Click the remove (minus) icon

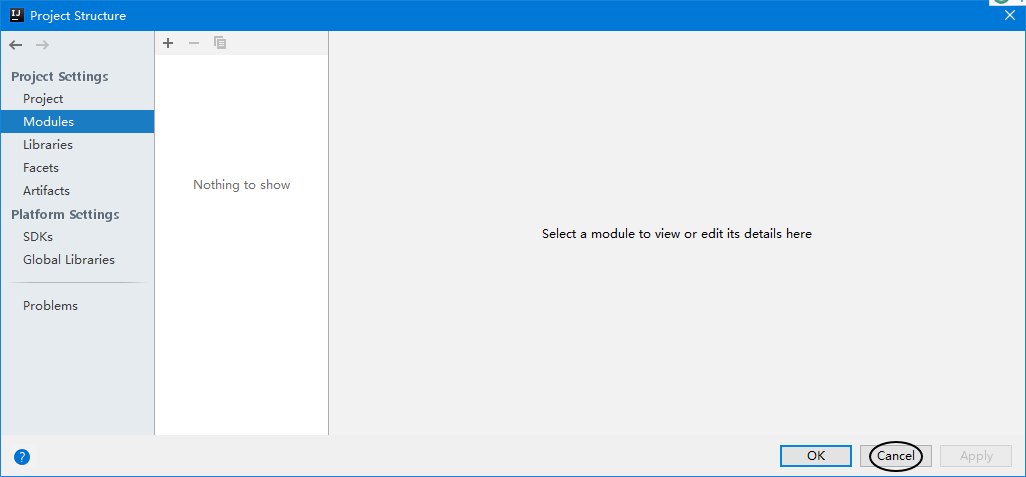[194, 43]
